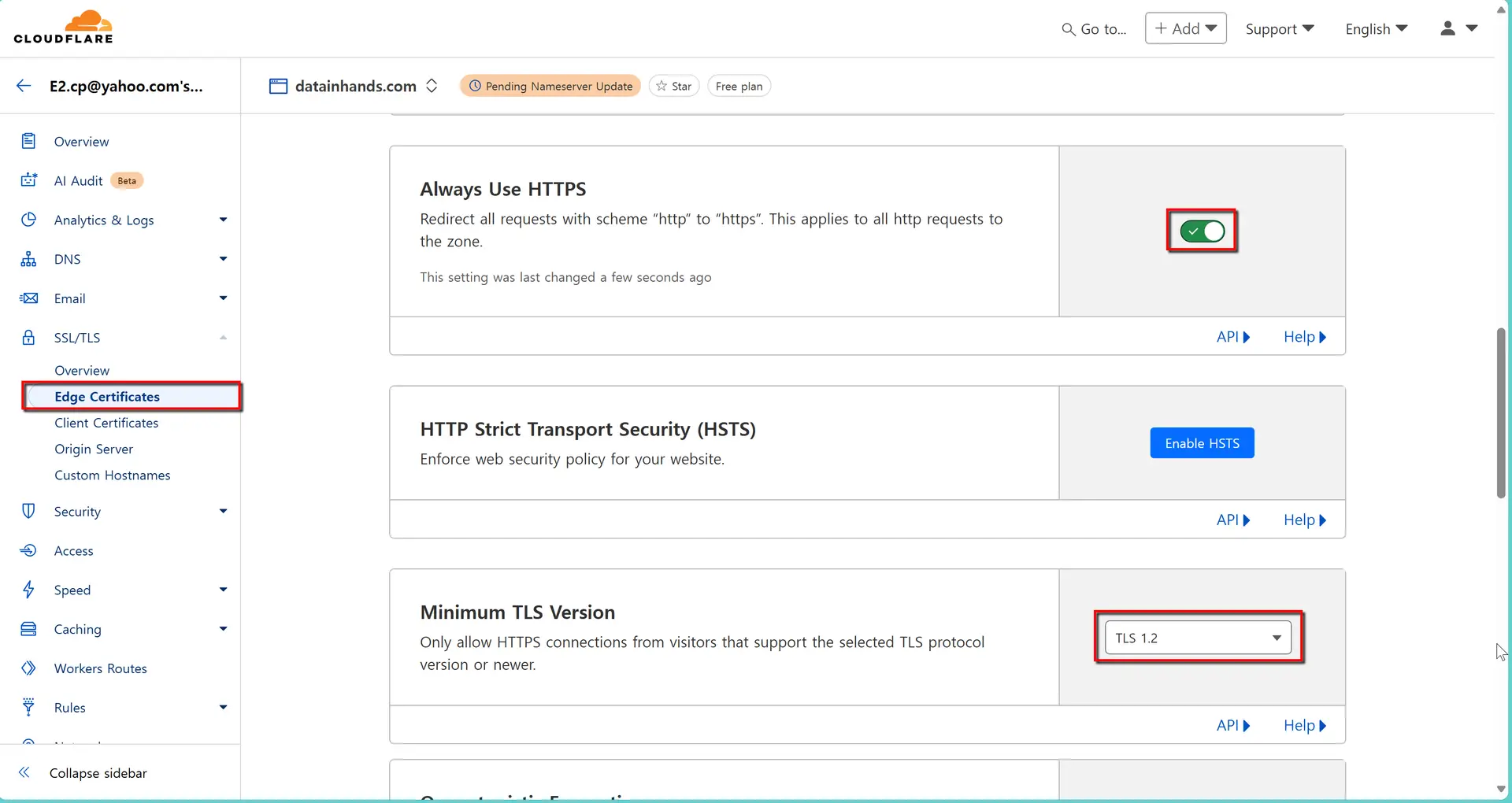Image resolution: width=1512 pixels, height=803 pixels.
Task: Select the Email section icon
Action: click(x=28, y=298)
